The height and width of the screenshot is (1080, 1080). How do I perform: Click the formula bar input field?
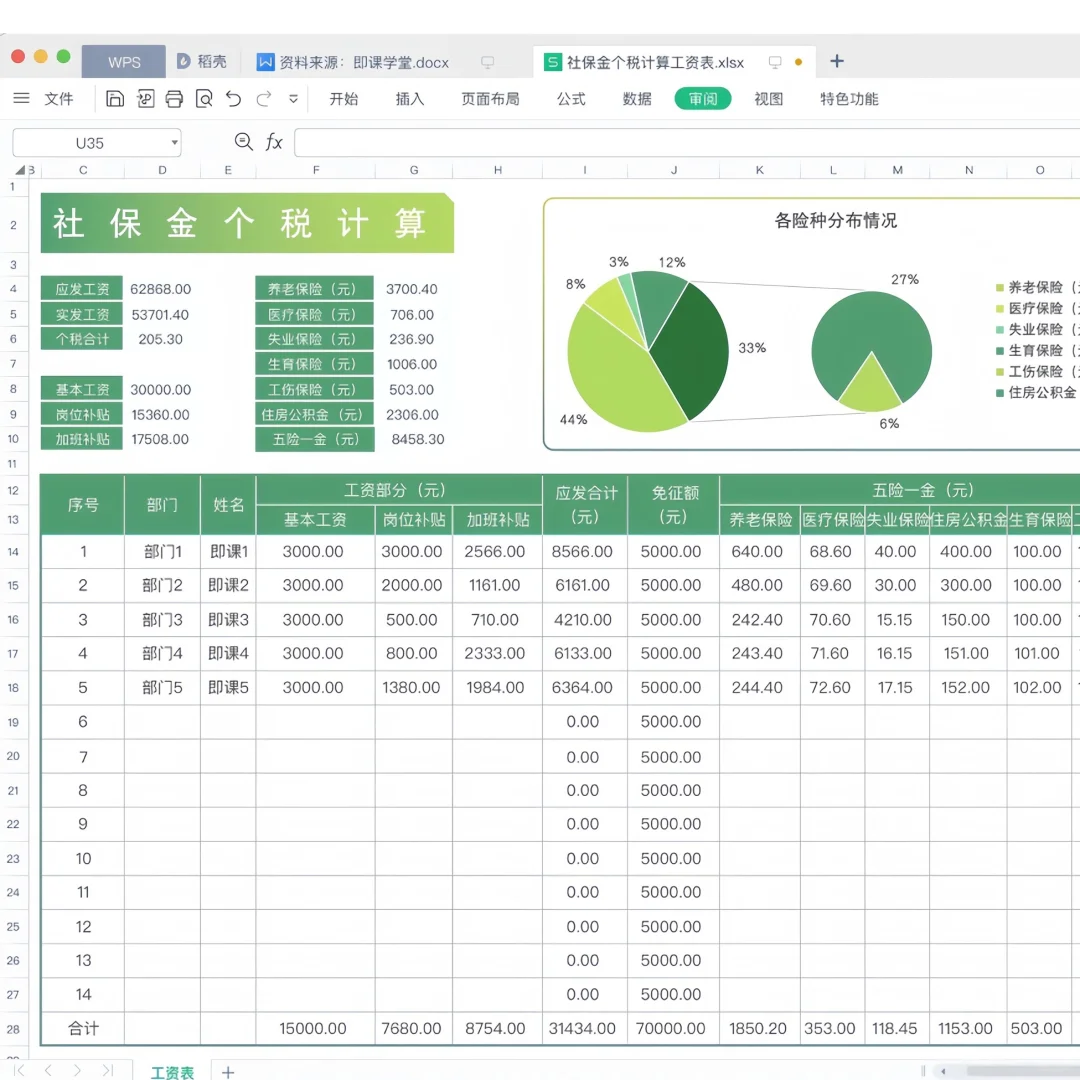click(x=687, y=143)
